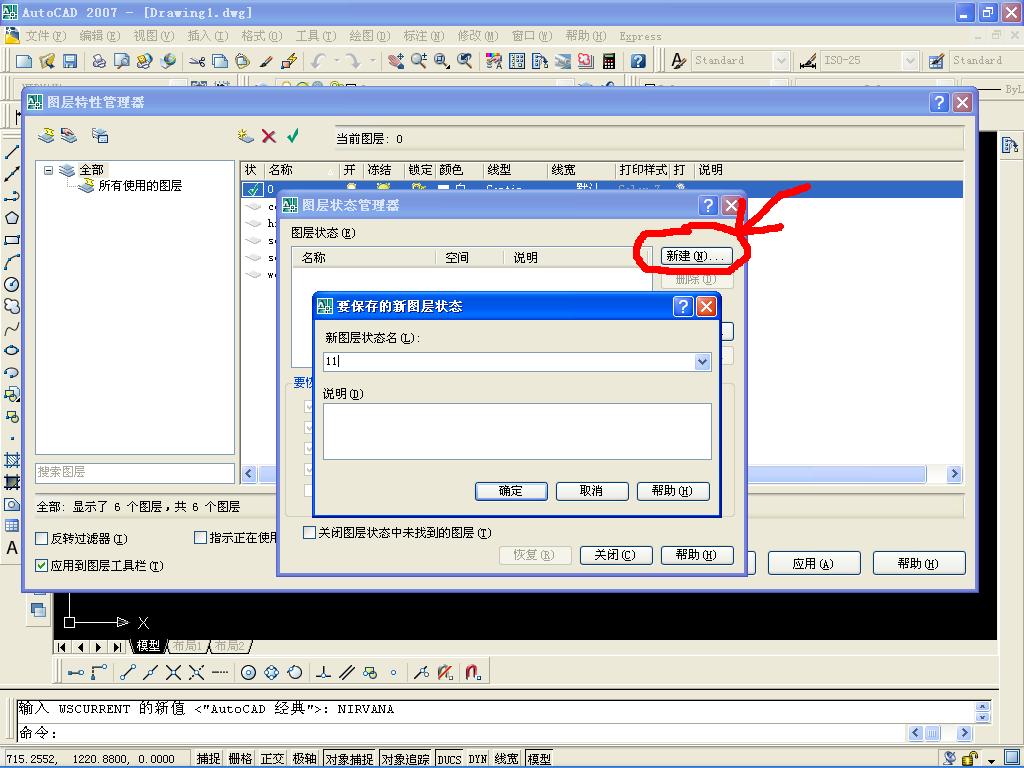Toggle the 对象捕捉 status button

[349, 758]
